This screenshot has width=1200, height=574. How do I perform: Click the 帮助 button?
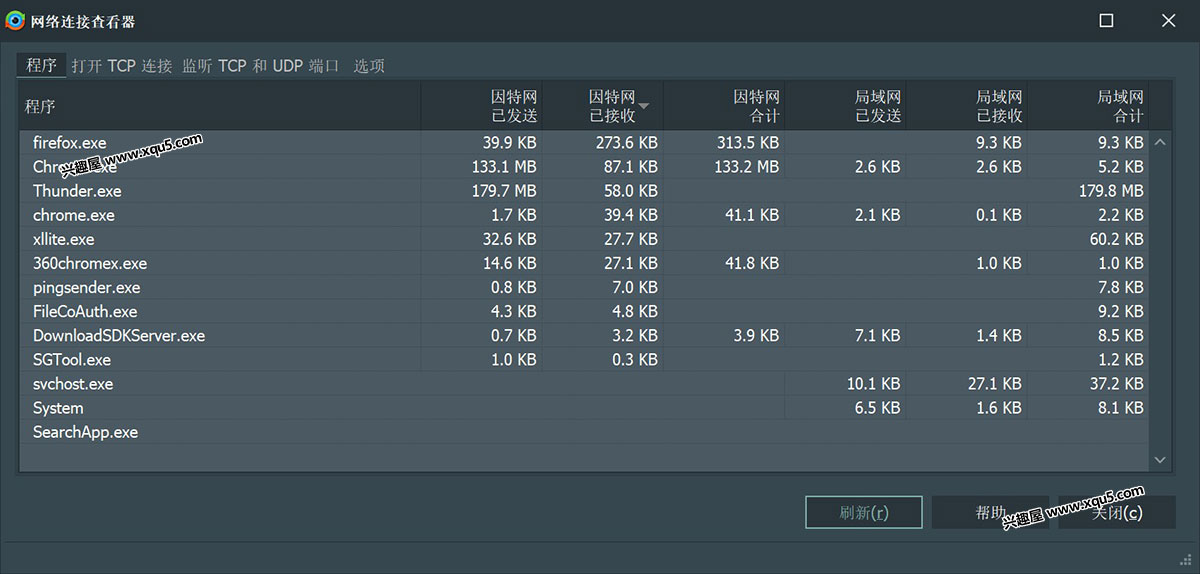(x=990, y=513)
